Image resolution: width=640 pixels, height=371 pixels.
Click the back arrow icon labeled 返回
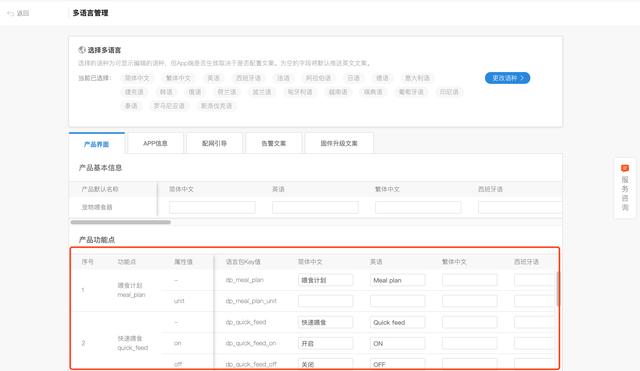tap(11, 13)
